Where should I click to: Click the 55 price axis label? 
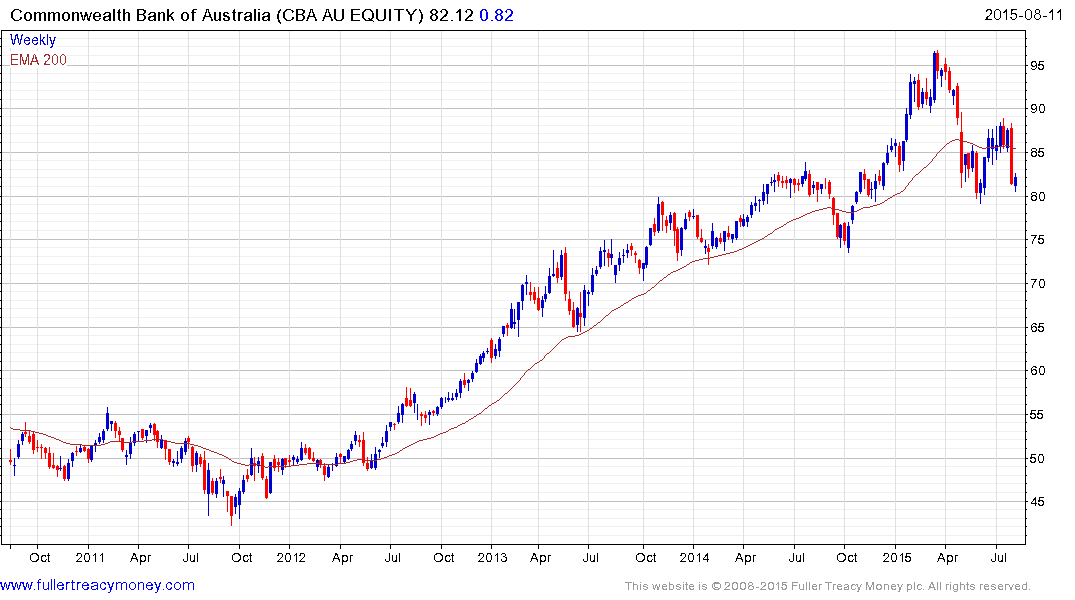(1037, 415)
